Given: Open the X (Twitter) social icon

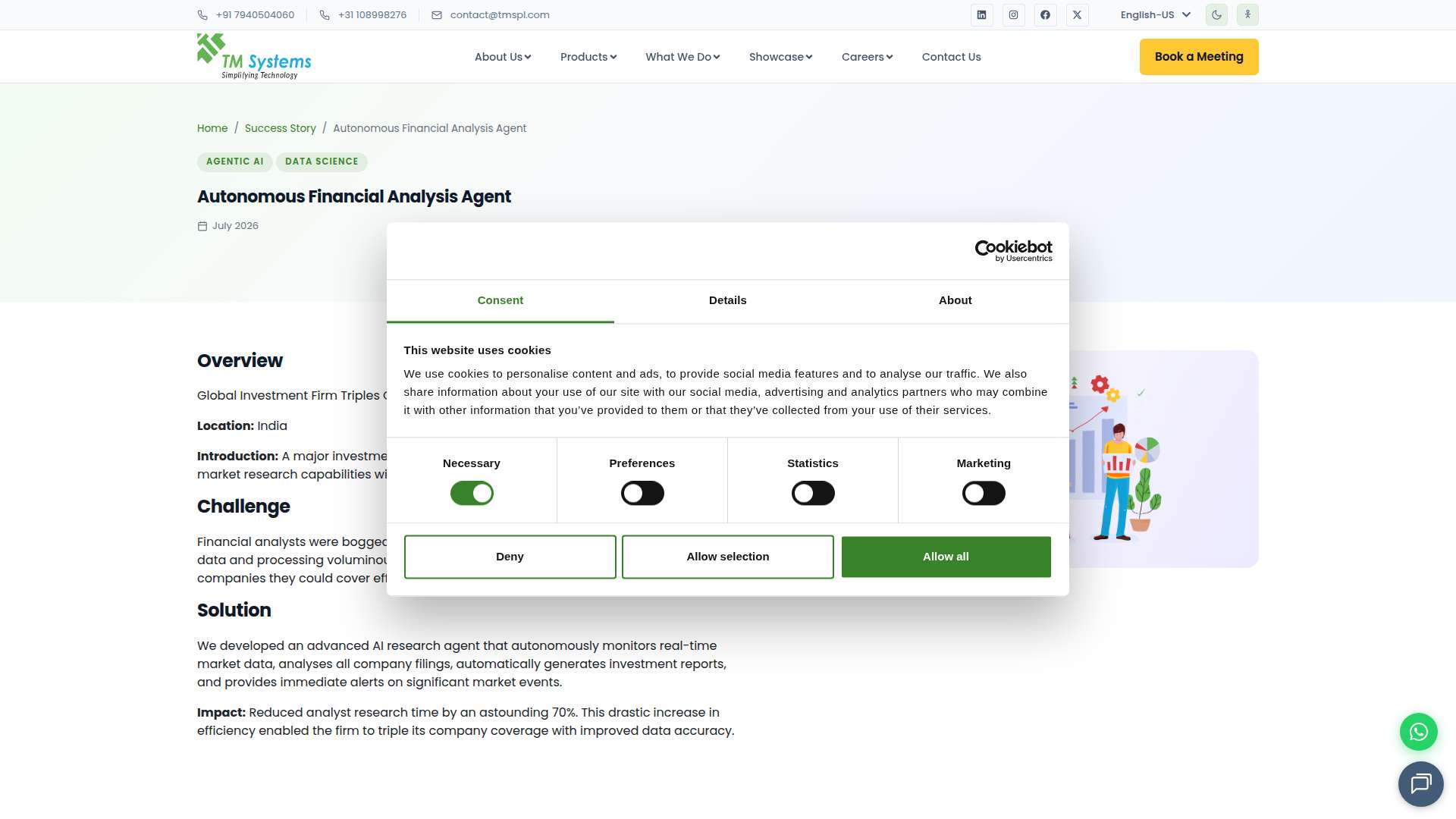Looking at the screenshot, I should (x=1077, y=15).
